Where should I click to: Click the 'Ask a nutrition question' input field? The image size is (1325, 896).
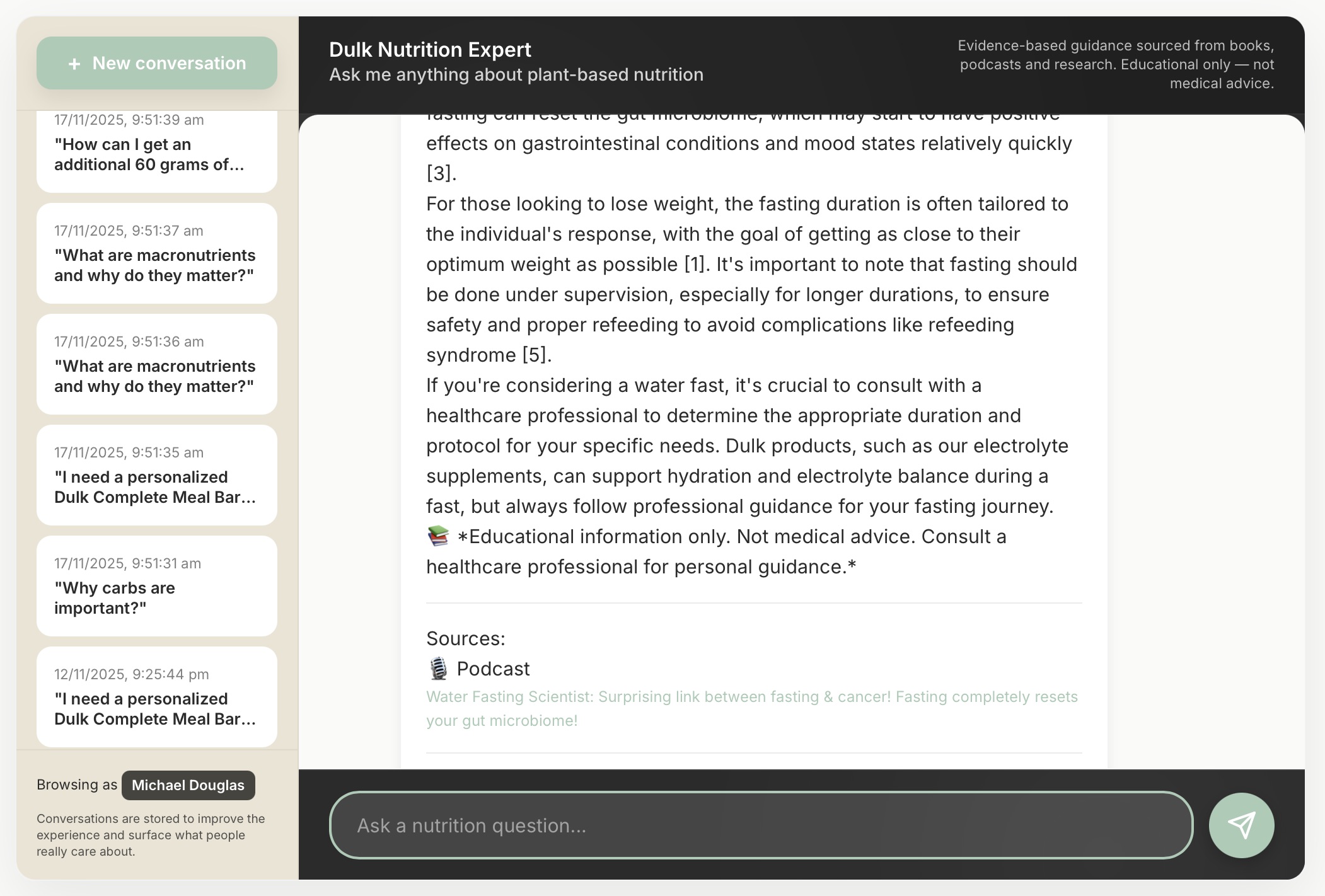tap(756, 825)
